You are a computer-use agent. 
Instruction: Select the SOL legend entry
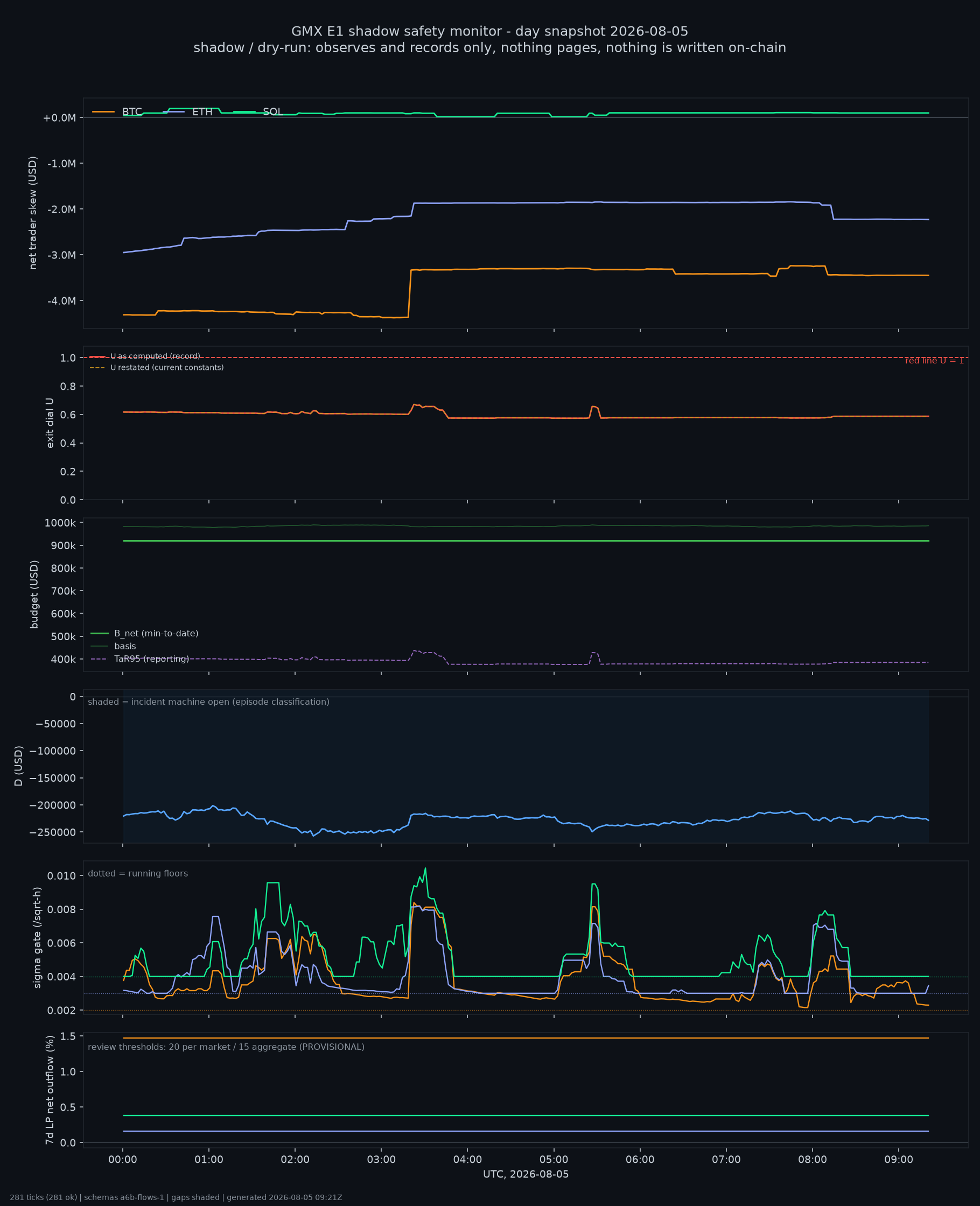[x=257, y=112]
